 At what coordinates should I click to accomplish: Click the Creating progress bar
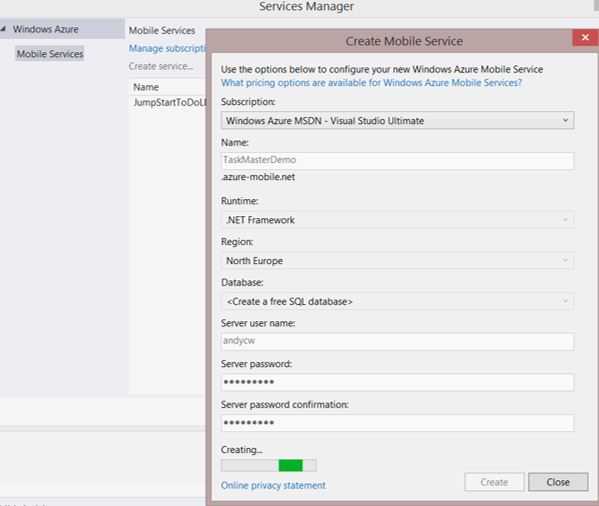[x=269, y=465]
